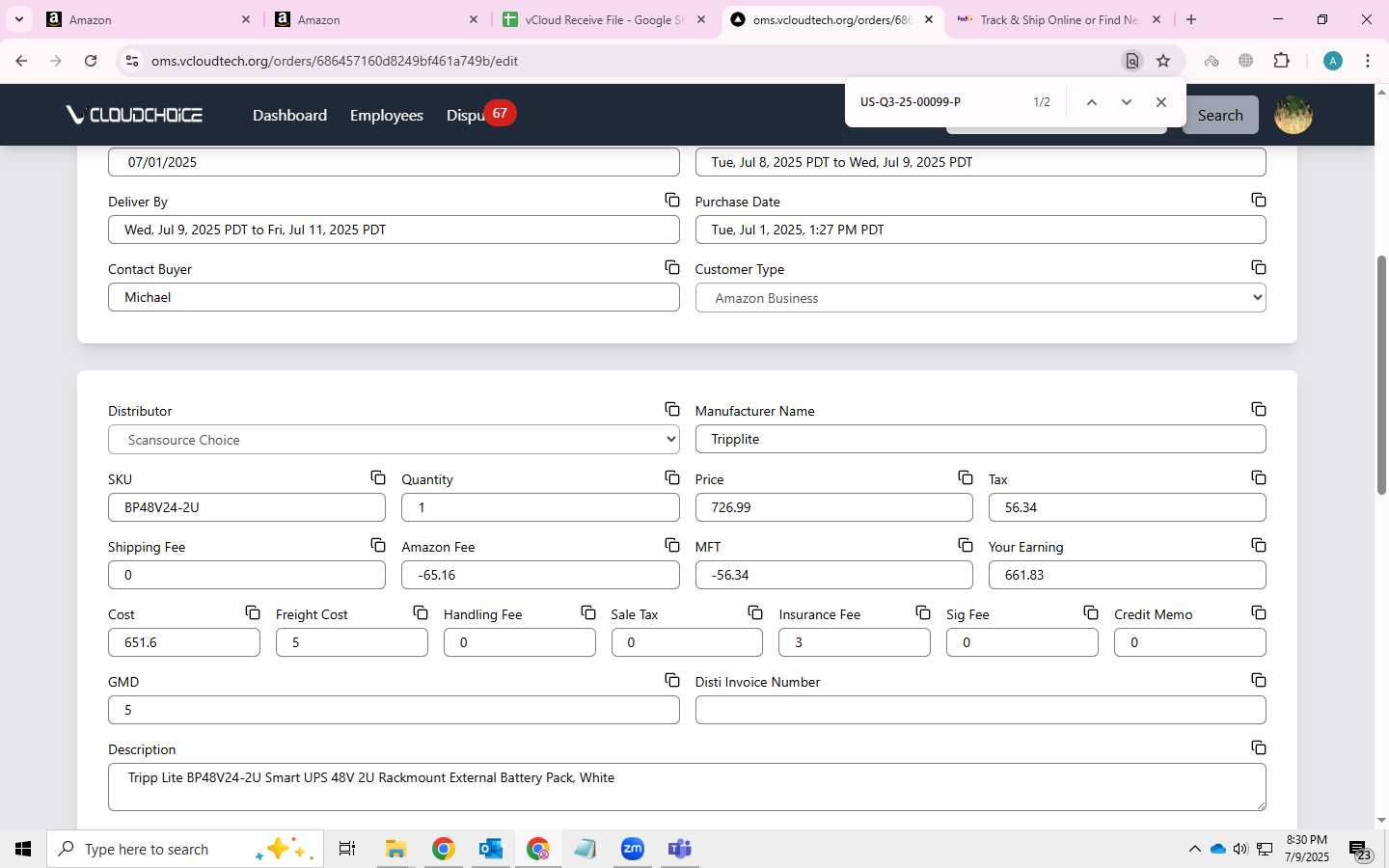The image size is (1389, 868).
Task: Open a new browser tab
Action: [x=1191, y=19]
